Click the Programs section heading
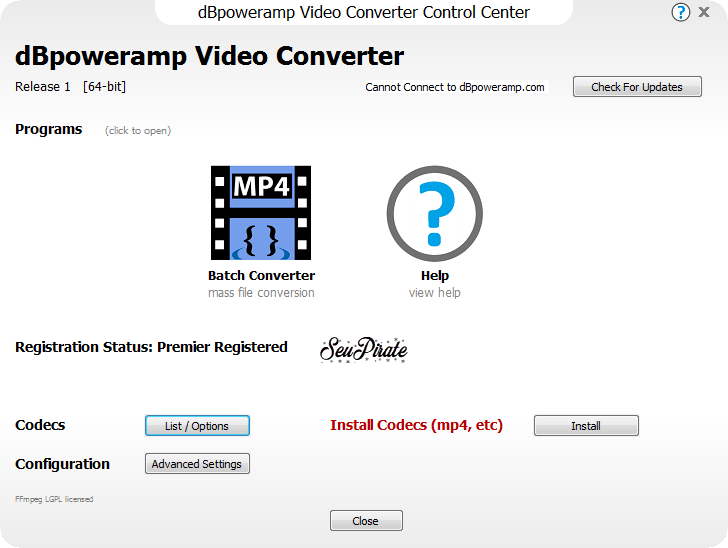This screenshot has width=728, height=548. (49, 129)
